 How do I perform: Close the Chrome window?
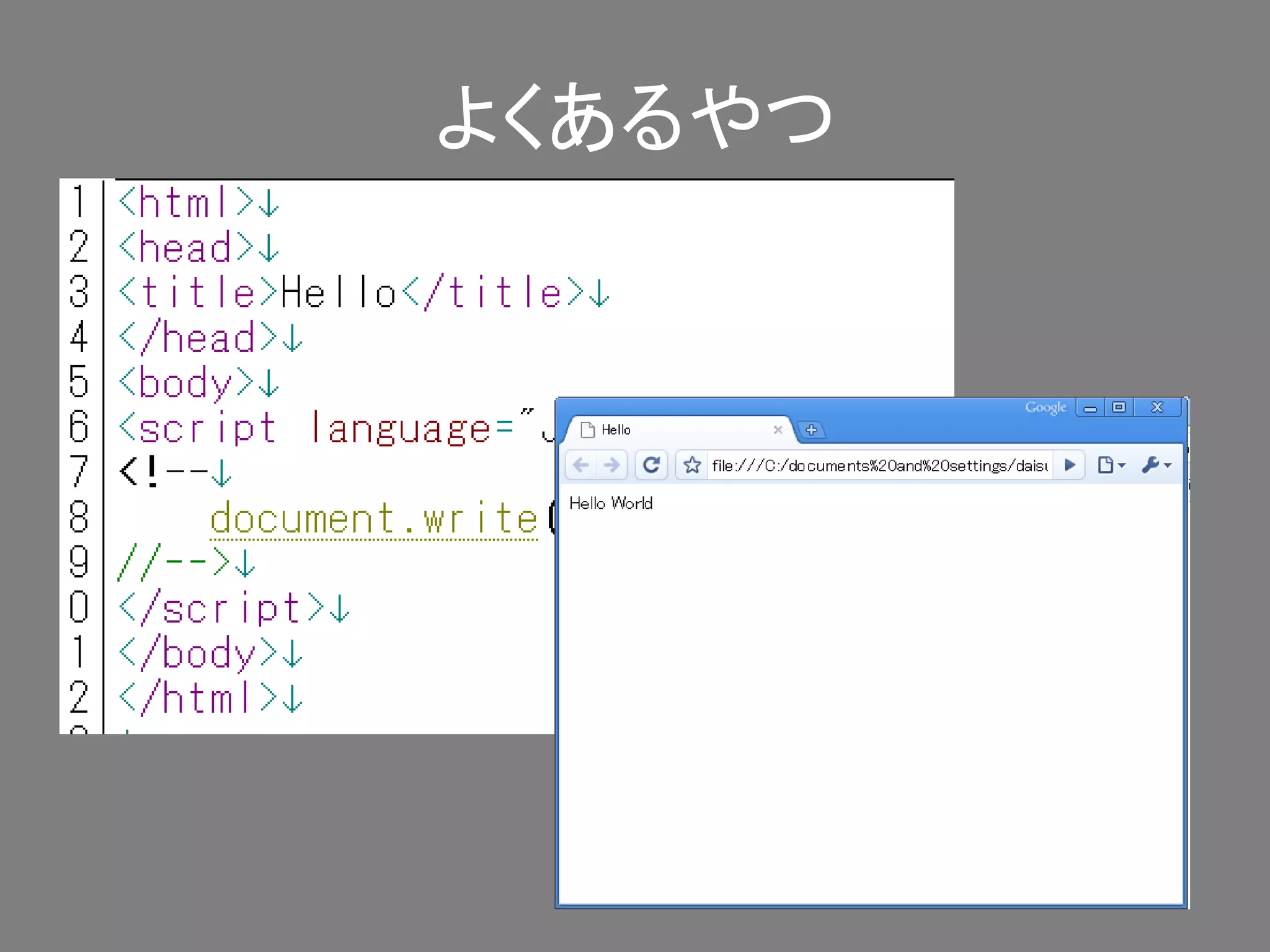pyautogui.click(x=1157, y=407)
